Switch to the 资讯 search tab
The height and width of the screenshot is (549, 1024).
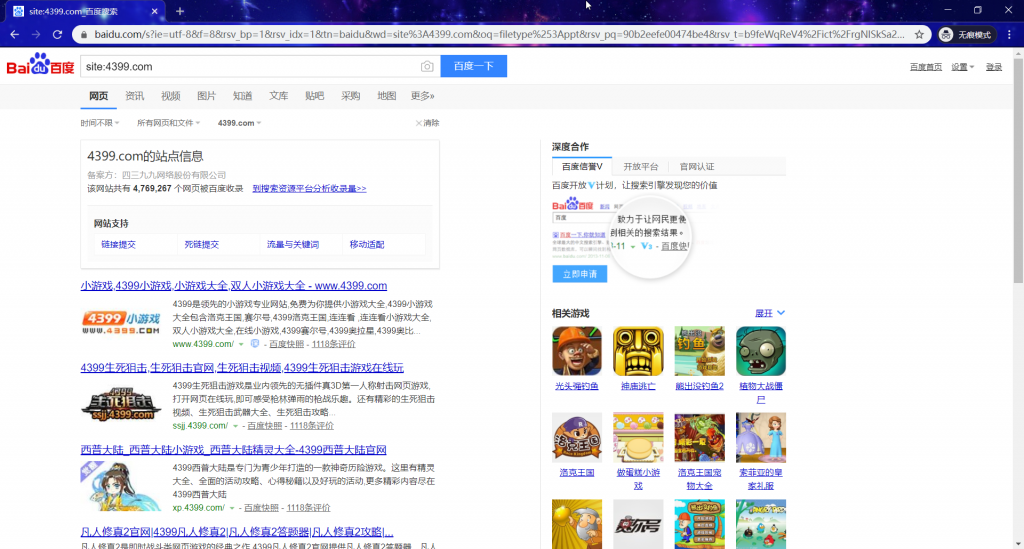135,96
